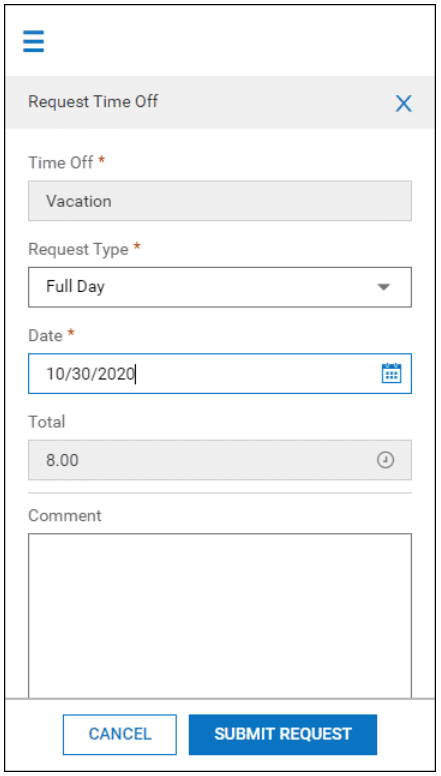Click the Request Type label
This screenshot has width=441, height=776.
click(78, 249)
